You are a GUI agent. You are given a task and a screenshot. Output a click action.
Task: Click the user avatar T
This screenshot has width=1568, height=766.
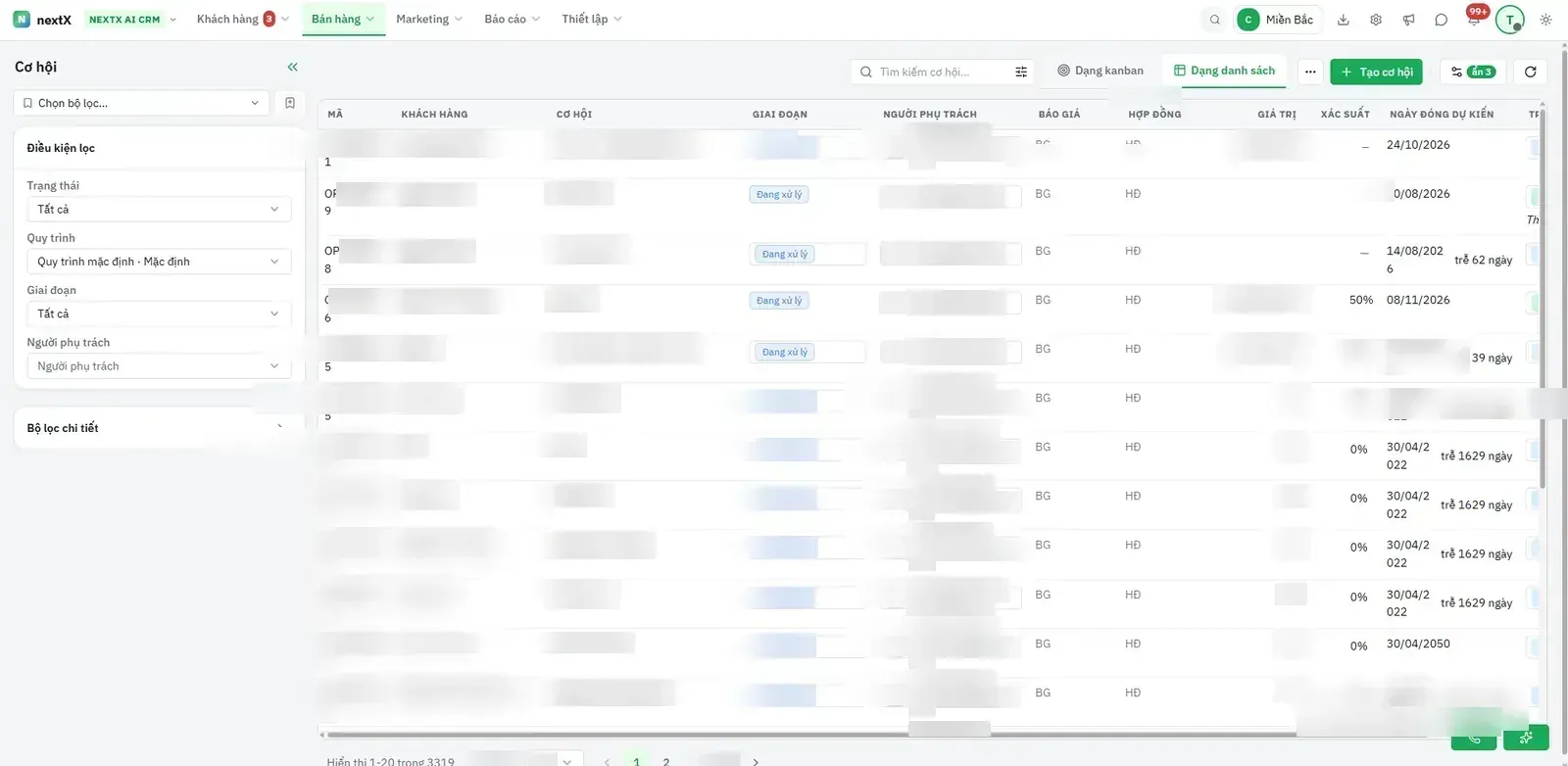click(x=1510, y=20)
